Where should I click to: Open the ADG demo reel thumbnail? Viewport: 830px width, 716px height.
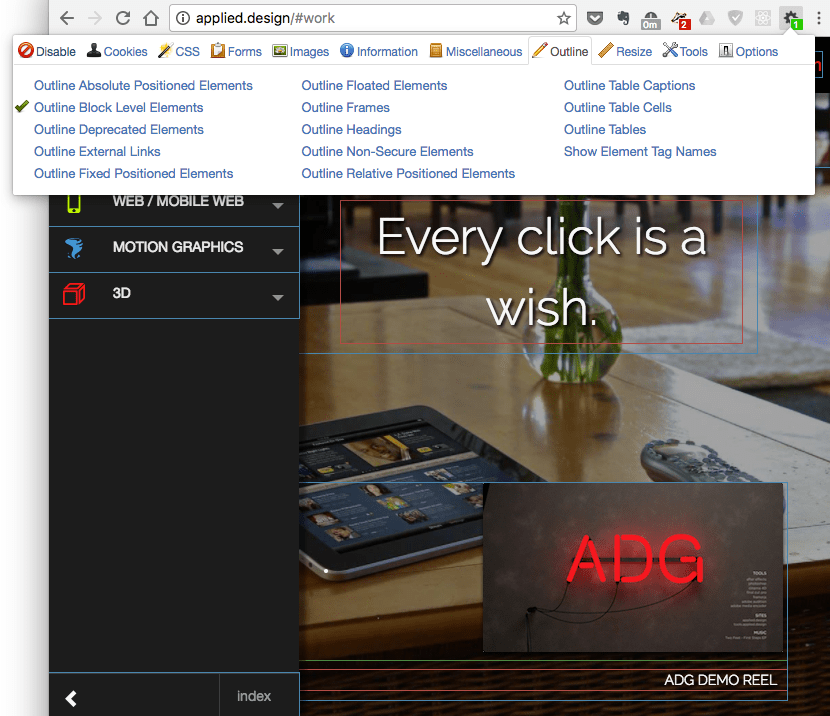pyautogui.click(x=632, y=567)
